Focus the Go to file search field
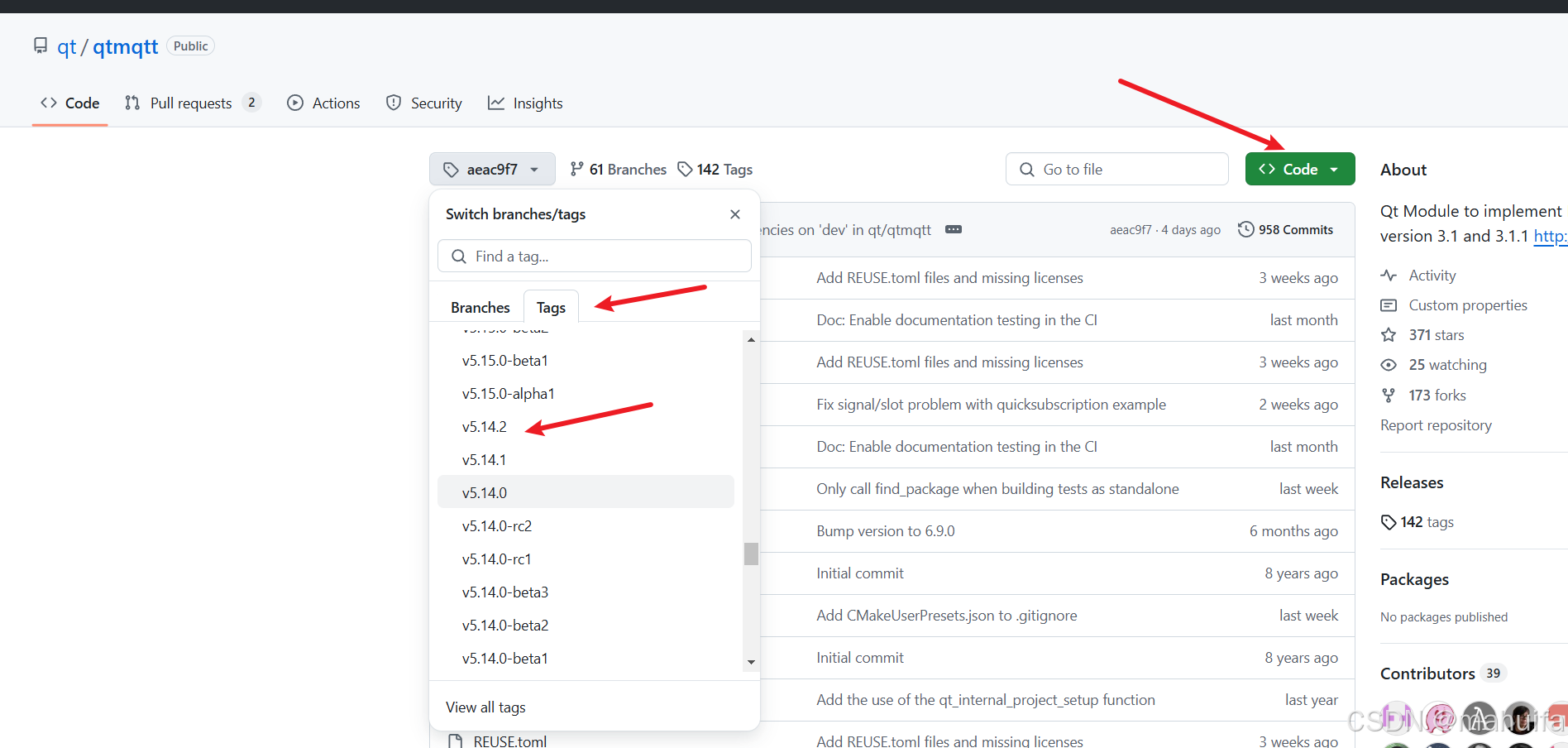 click(1116, 169)
